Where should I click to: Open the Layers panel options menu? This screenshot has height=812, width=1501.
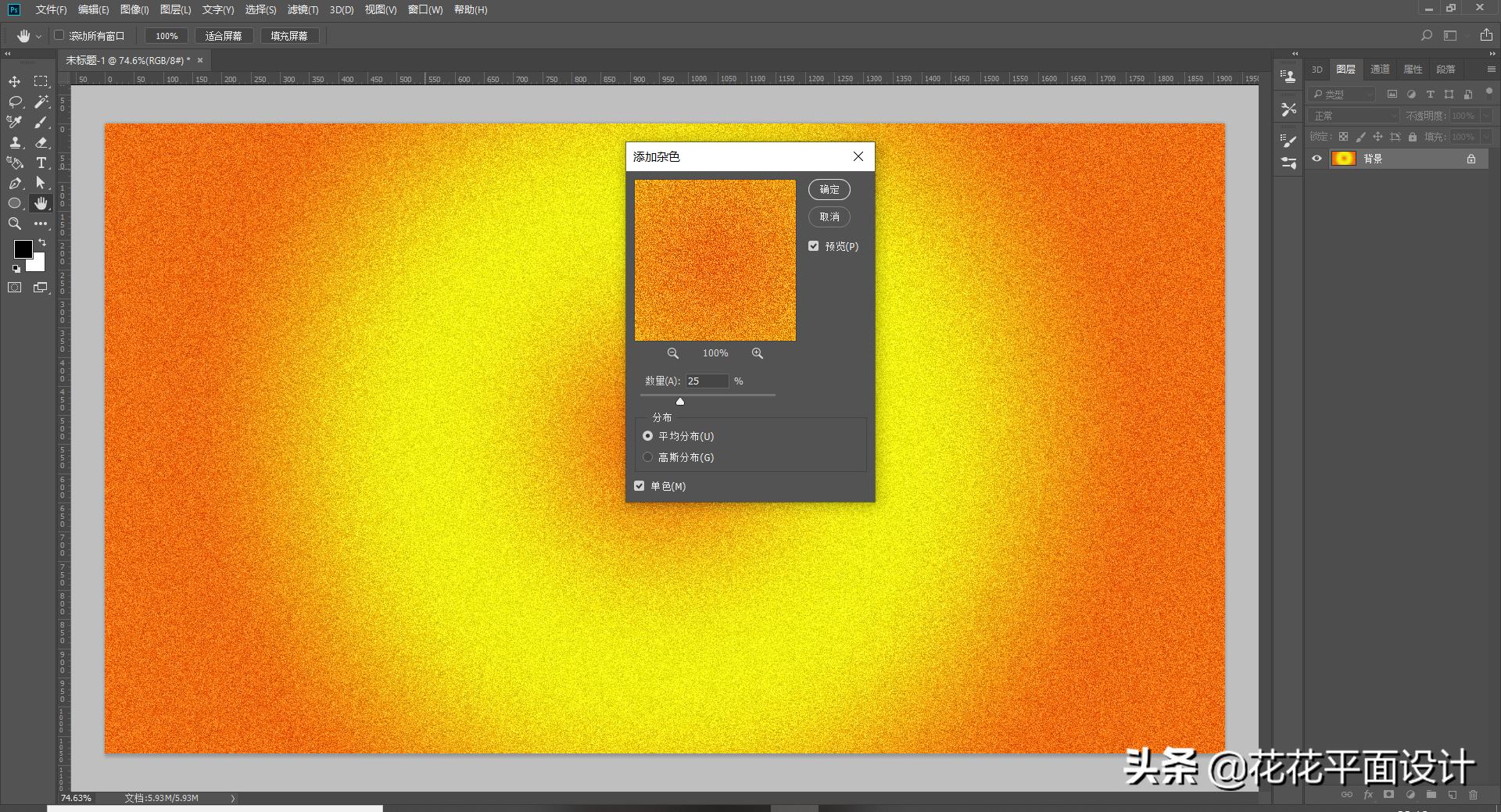(1491, 70)
